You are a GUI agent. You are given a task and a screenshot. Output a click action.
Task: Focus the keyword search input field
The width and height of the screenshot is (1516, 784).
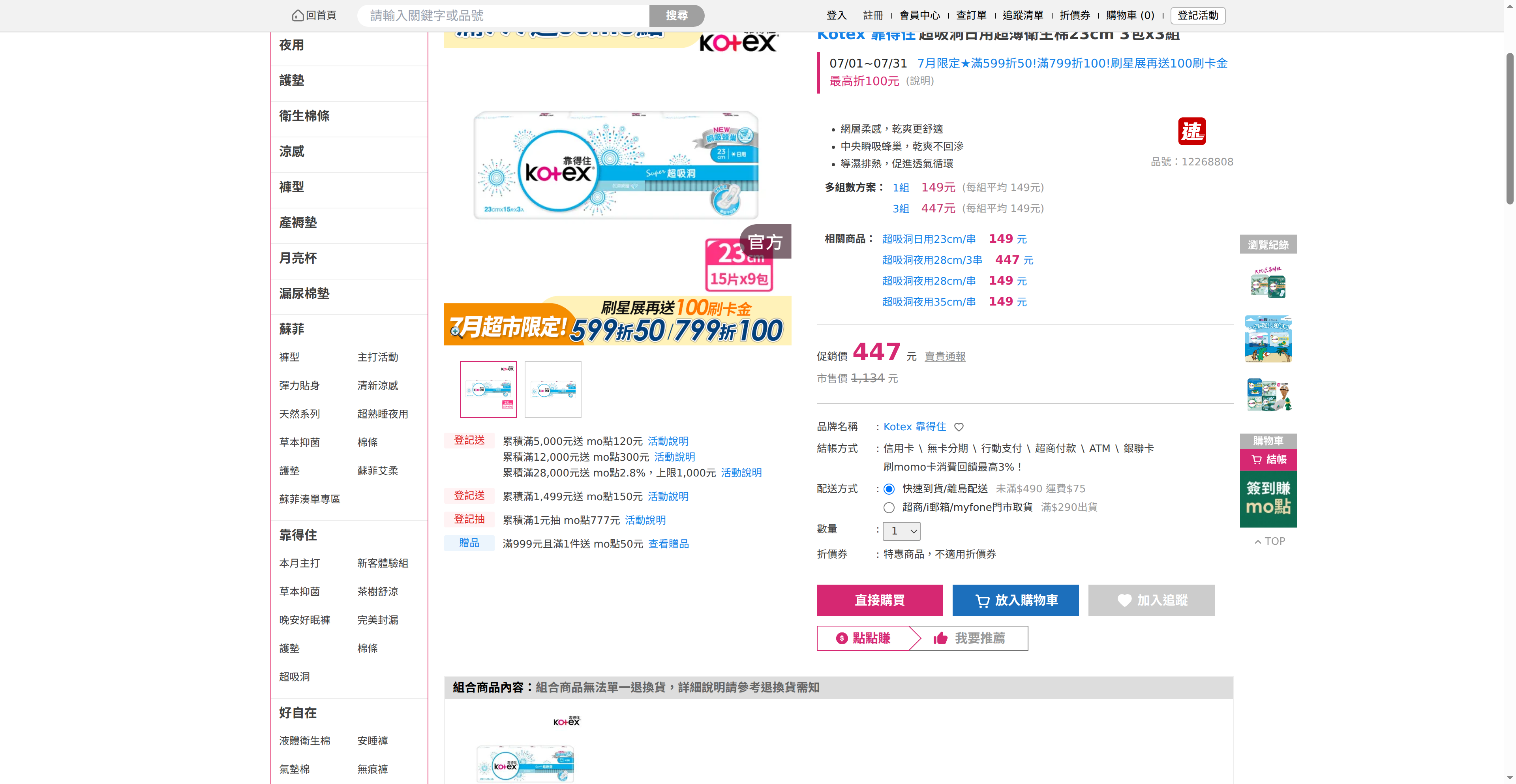[503, 15]
